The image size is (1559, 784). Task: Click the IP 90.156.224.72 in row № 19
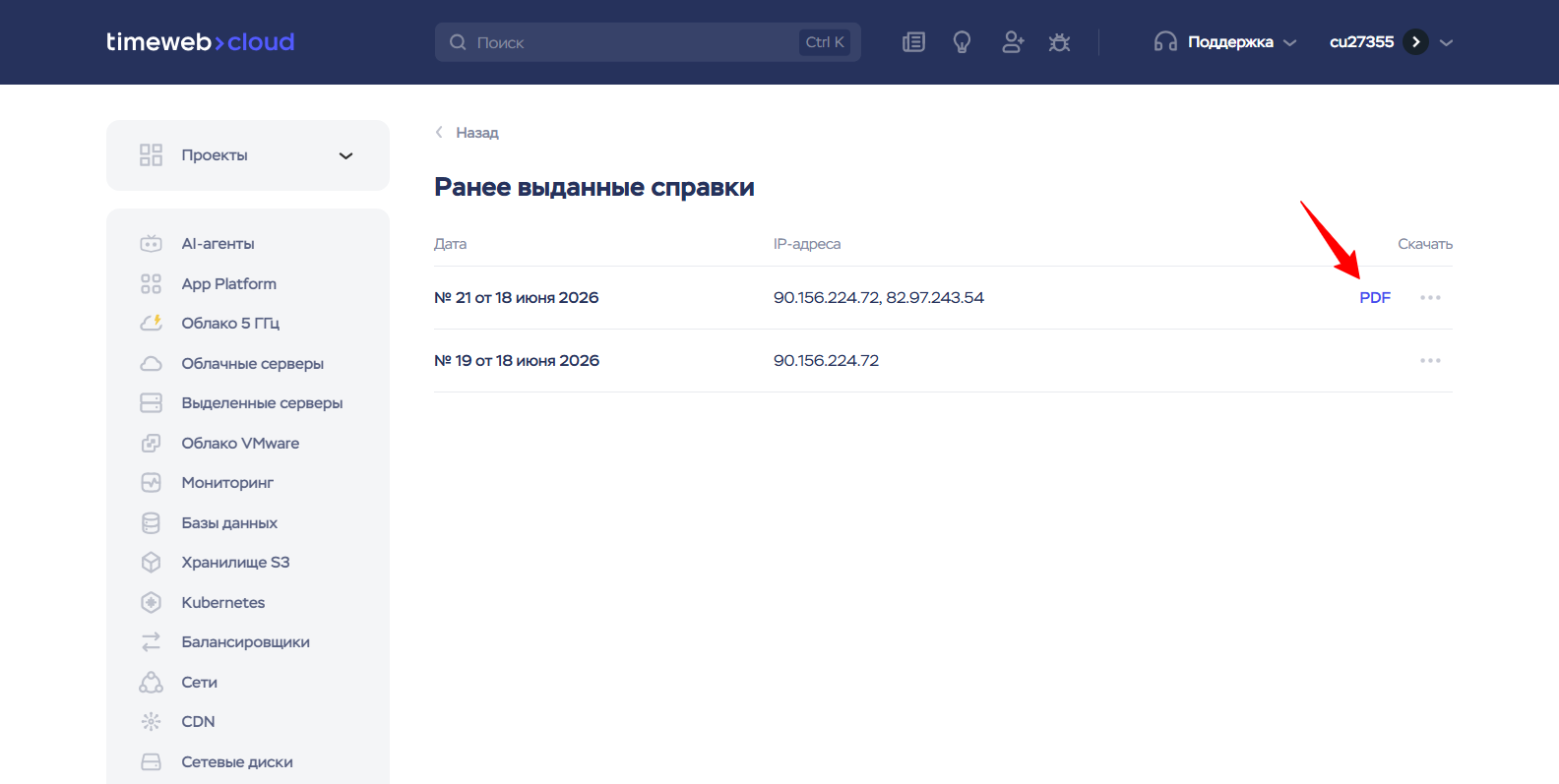pos(826,360)
